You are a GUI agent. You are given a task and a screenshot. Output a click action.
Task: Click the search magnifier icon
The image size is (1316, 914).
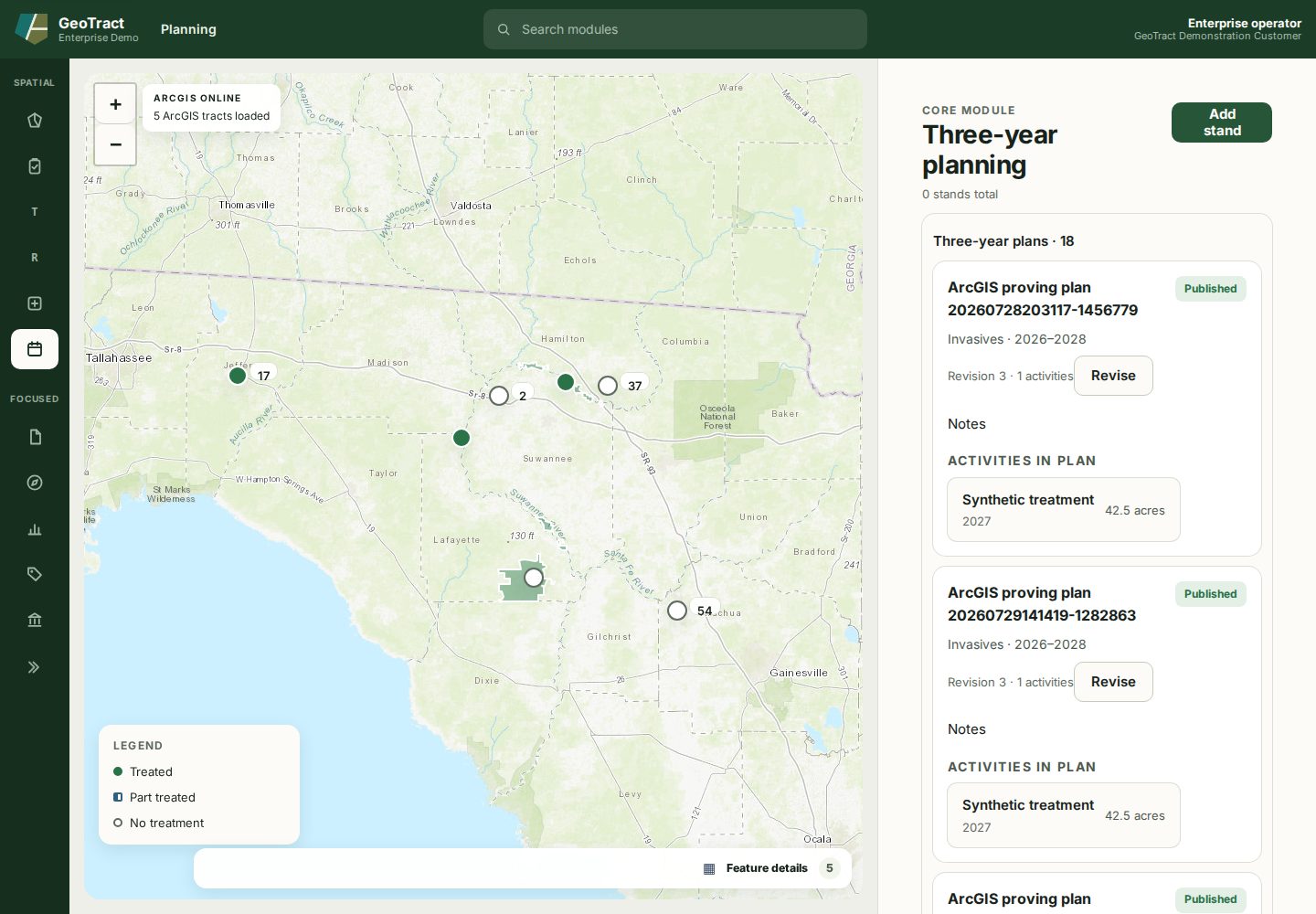(504, 29)
